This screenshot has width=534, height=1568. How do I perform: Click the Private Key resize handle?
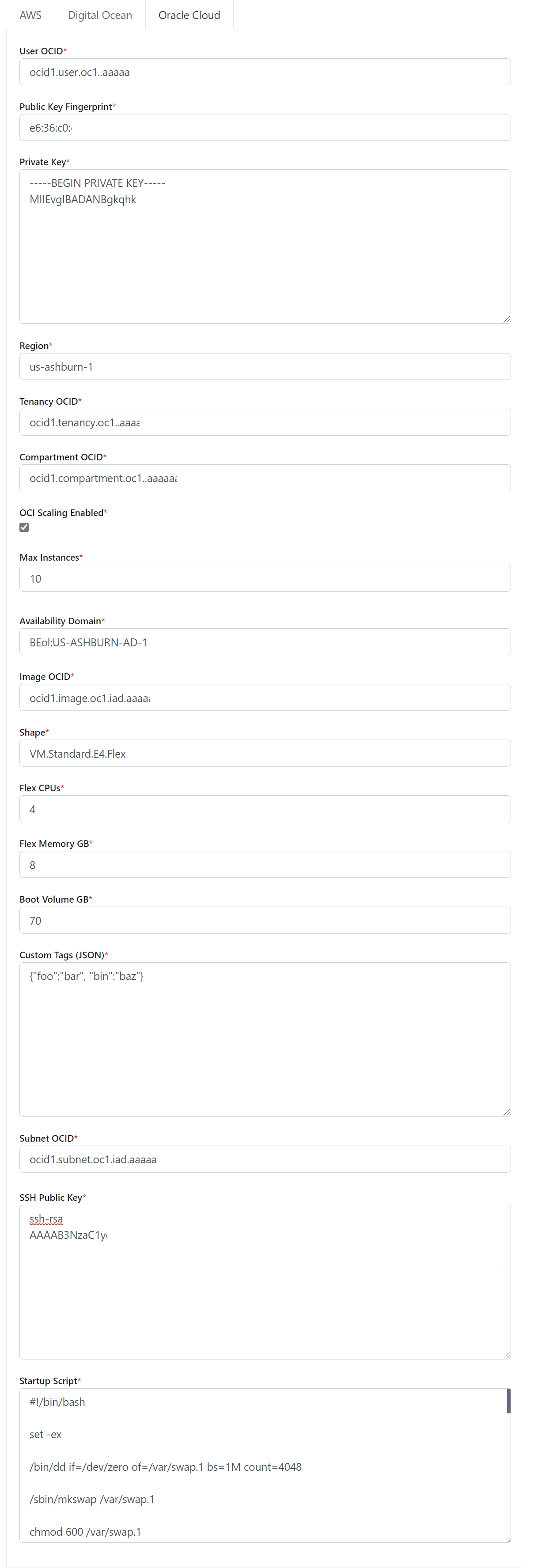point(506,319)
